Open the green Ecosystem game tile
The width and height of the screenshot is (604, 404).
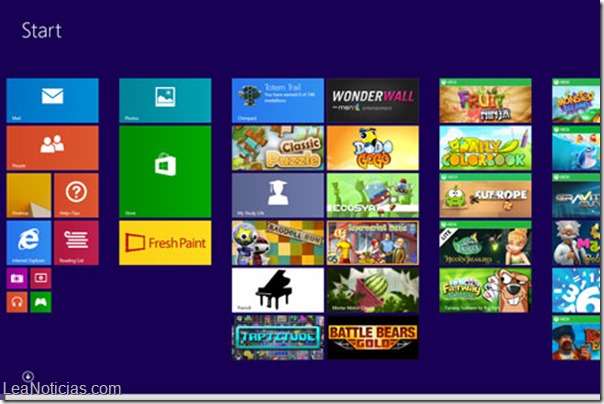[x=373, y=195]
